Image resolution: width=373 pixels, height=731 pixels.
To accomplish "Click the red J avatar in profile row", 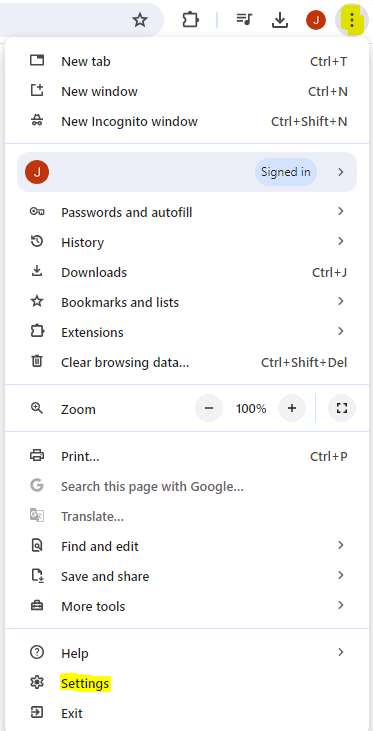I will point(37,172).
